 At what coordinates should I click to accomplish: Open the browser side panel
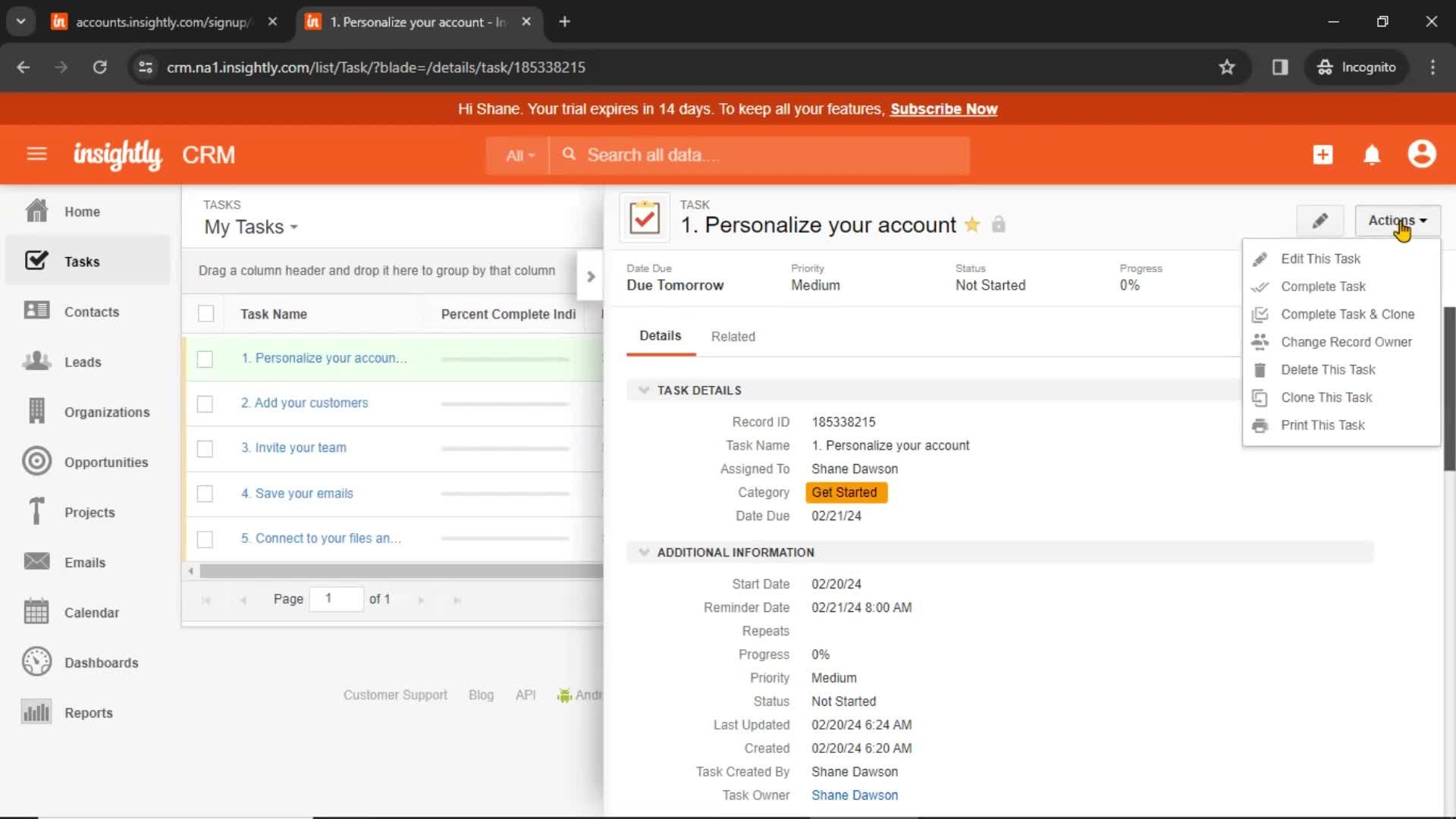[x=1280, y=67]
